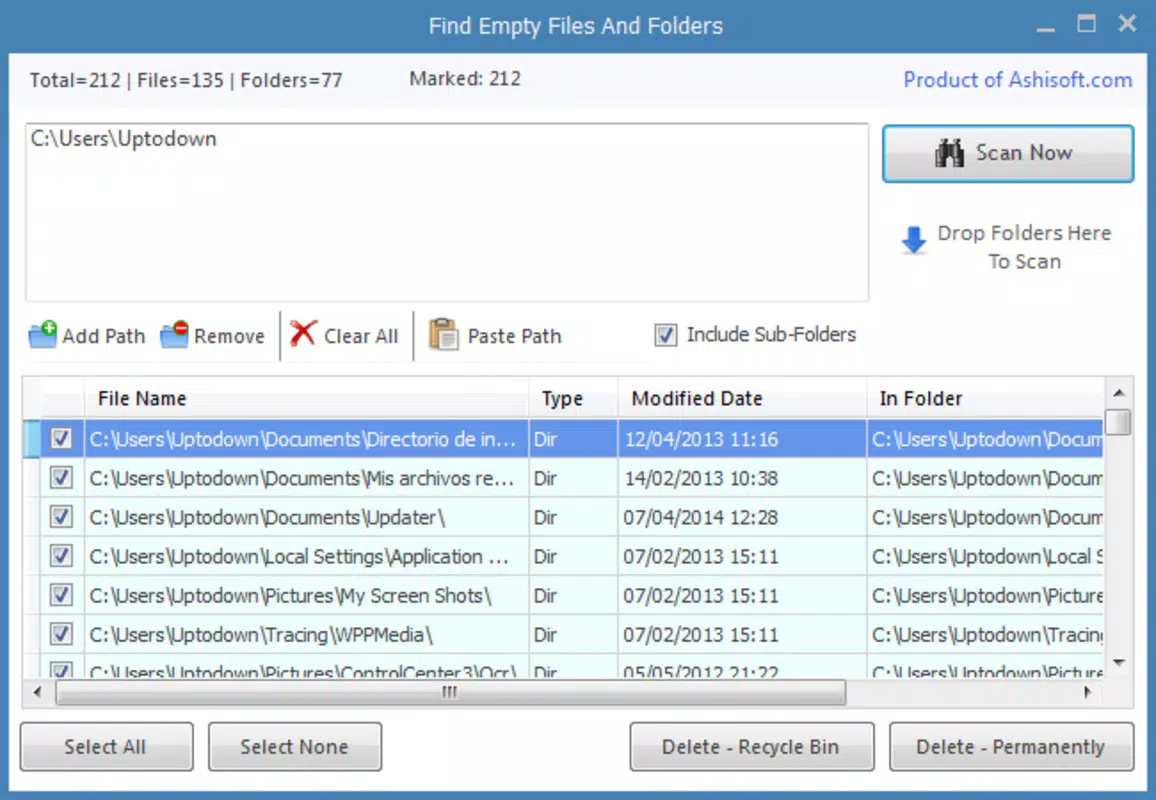
Task: Sort by the Modified Date column header
Action: point(742,398)
